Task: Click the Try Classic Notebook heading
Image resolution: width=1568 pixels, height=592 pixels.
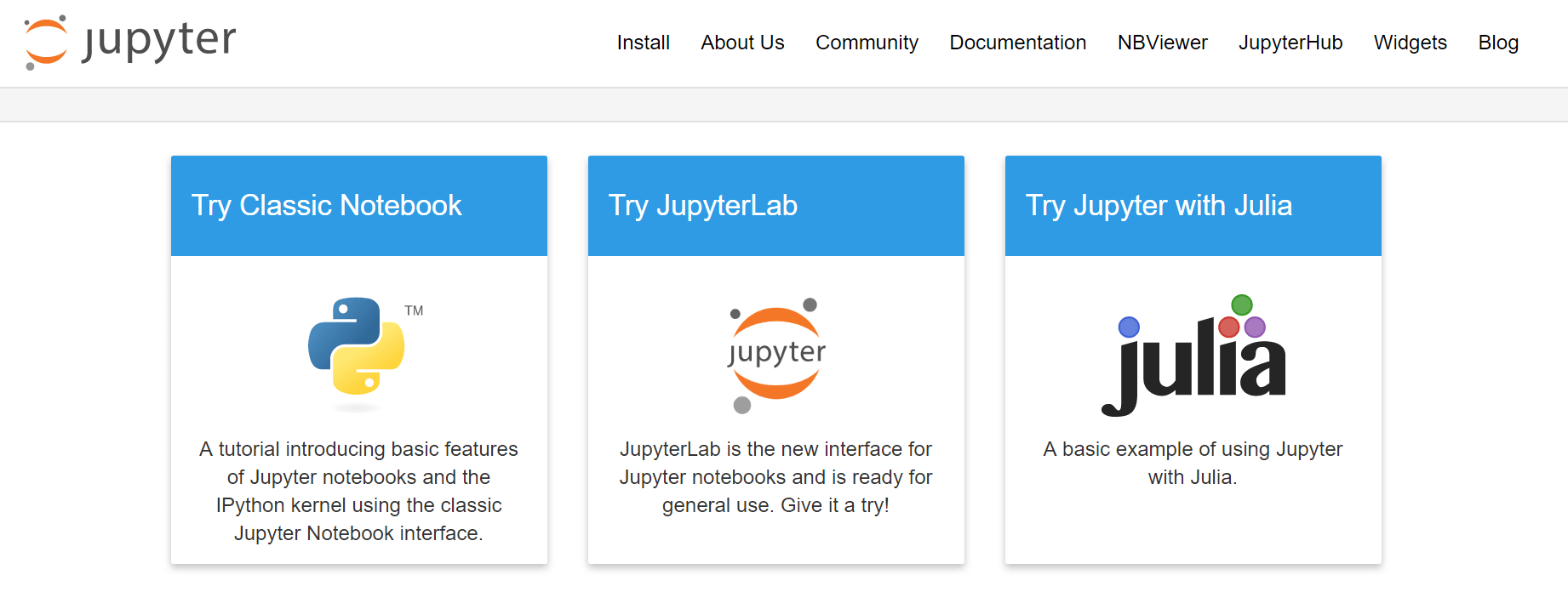Action: [x=327, y=206]
